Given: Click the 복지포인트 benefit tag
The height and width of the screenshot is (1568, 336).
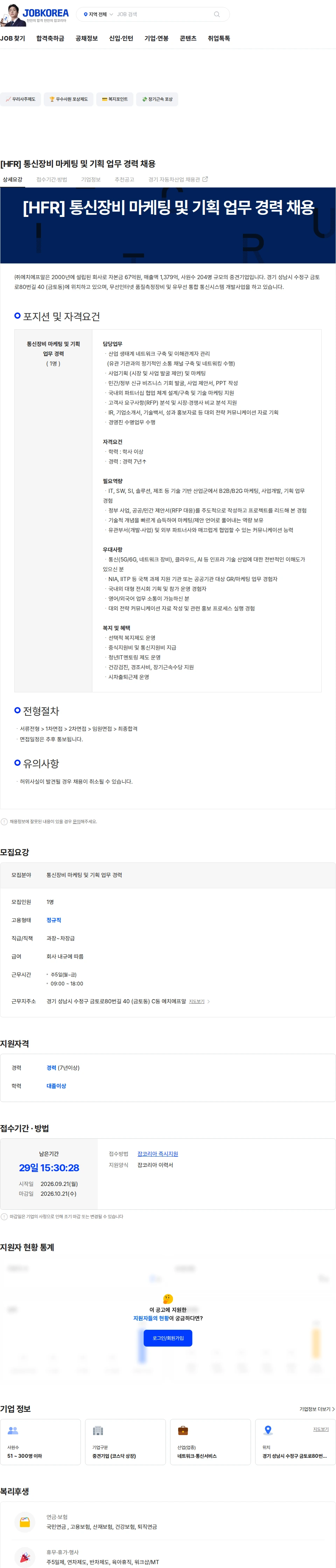Looking at the screenshot, I should click(x=114, y=99).
